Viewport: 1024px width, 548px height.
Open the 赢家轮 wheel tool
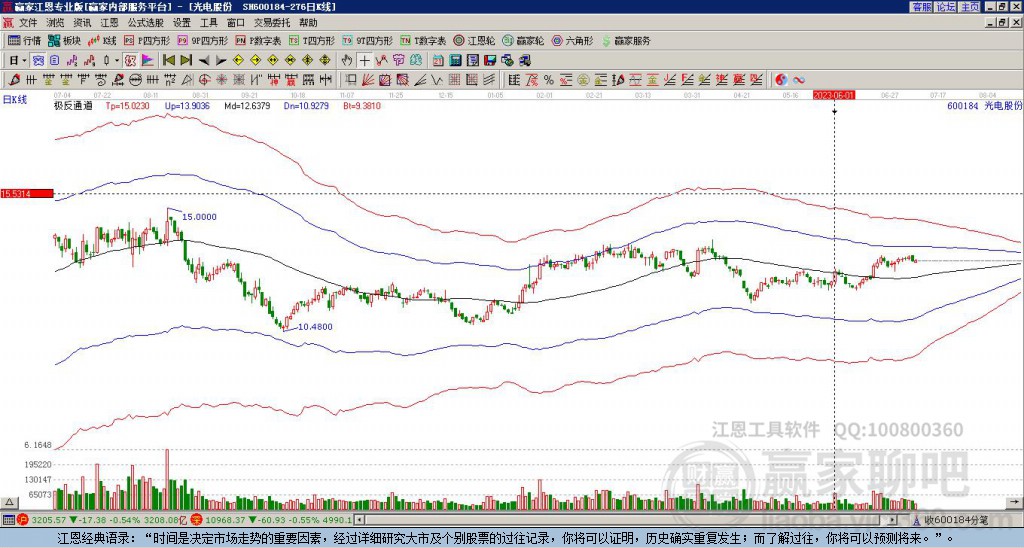tap(524, 40)
